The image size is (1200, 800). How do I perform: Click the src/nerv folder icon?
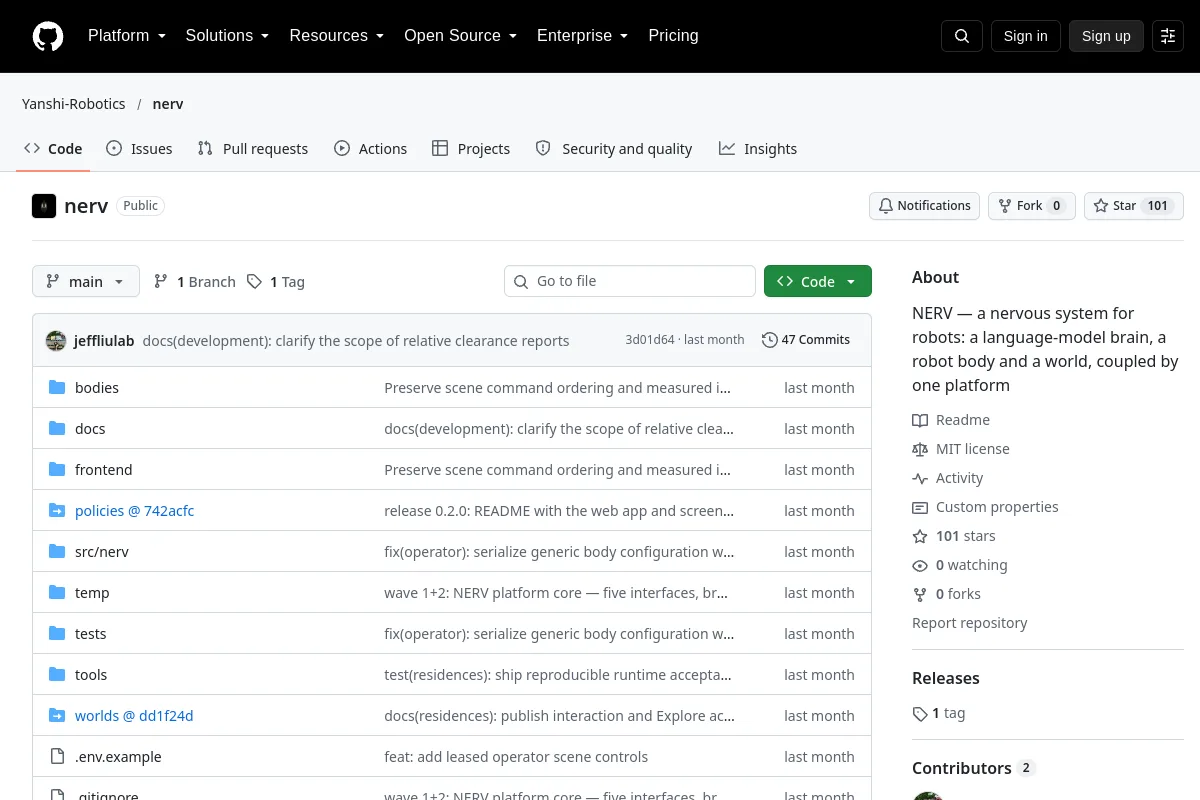[57, 551]
